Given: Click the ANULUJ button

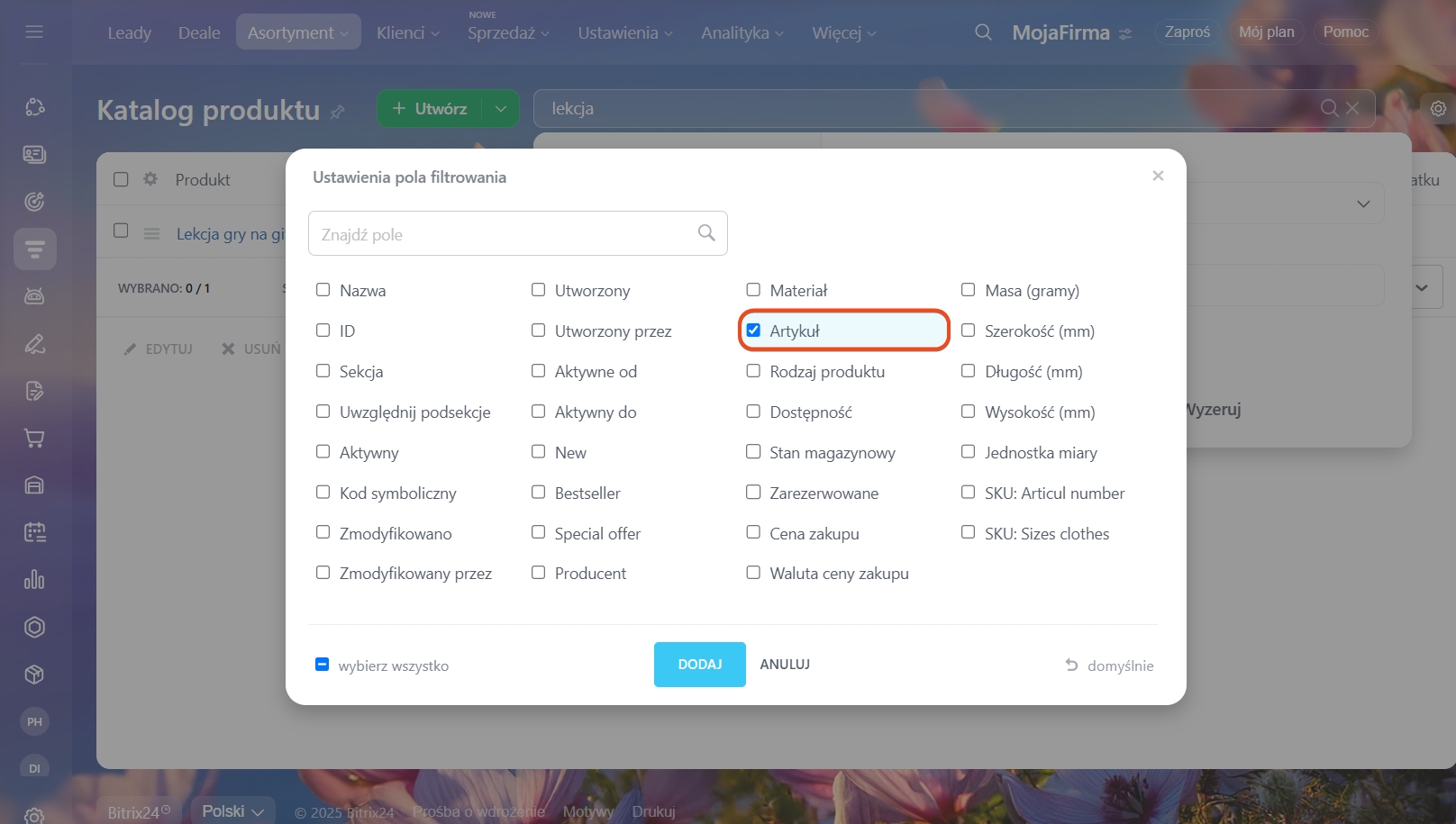Looking at the screenshot, I should point(785,665).
